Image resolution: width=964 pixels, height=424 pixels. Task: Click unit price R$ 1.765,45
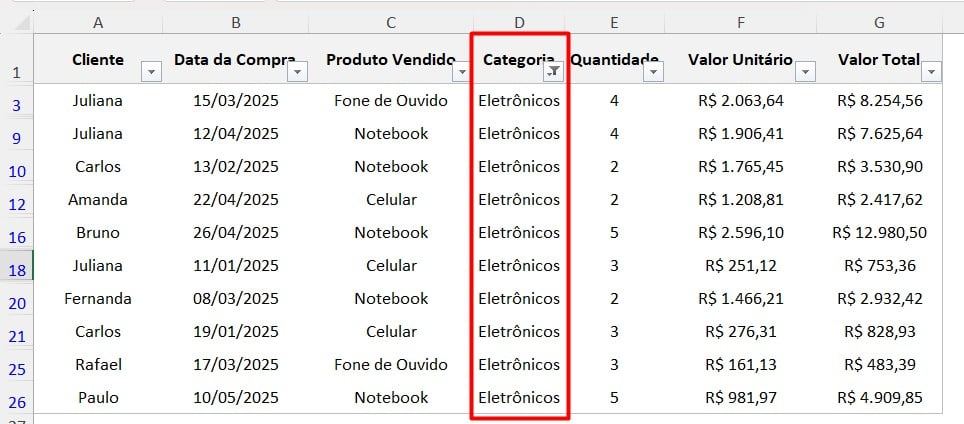pos(741,167)
